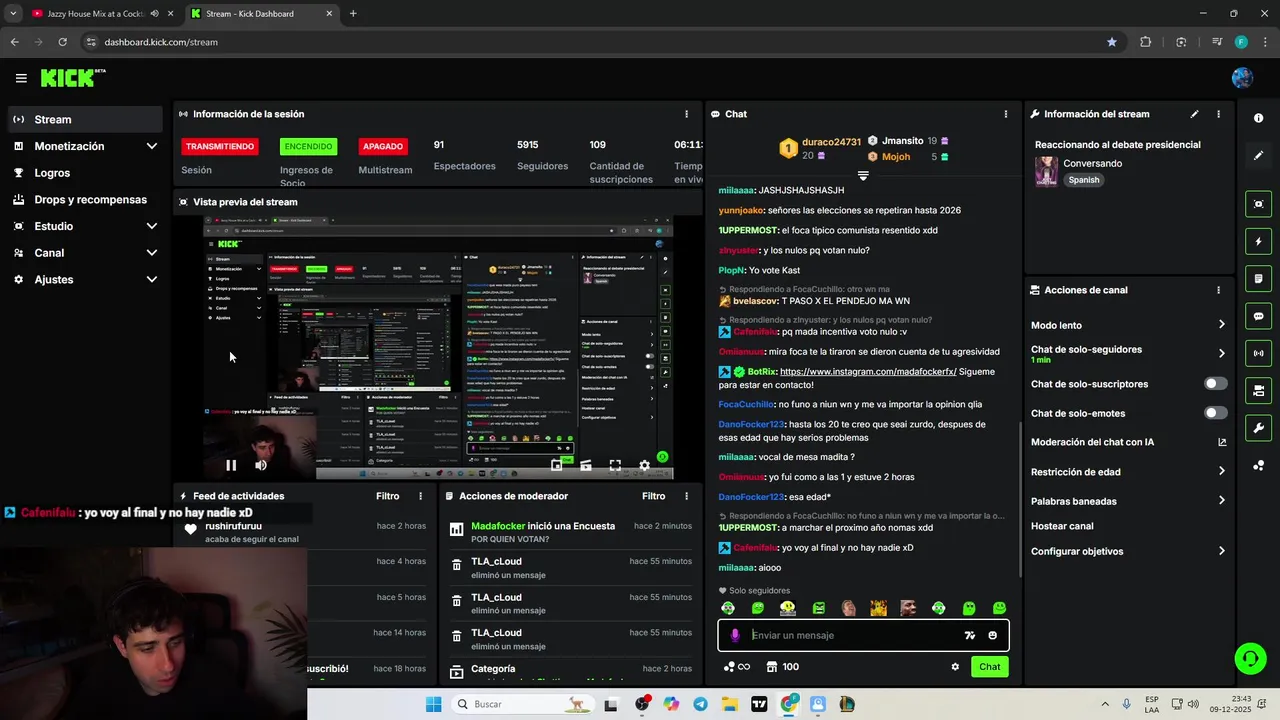Toggle theater mode on stream preview
The height and width of the screenshot is (720, 1280).
tap(586, 465)
